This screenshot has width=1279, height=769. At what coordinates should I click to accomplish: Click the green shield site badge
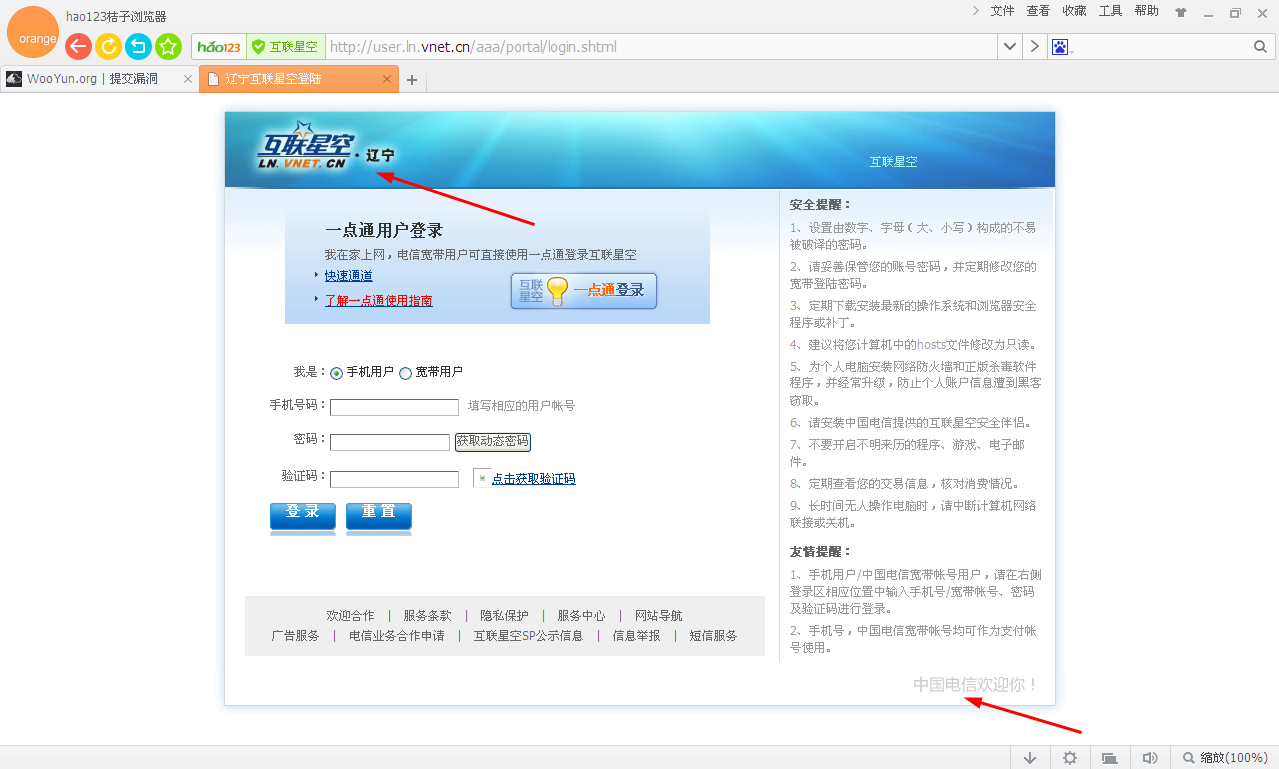tap(285, 47)
